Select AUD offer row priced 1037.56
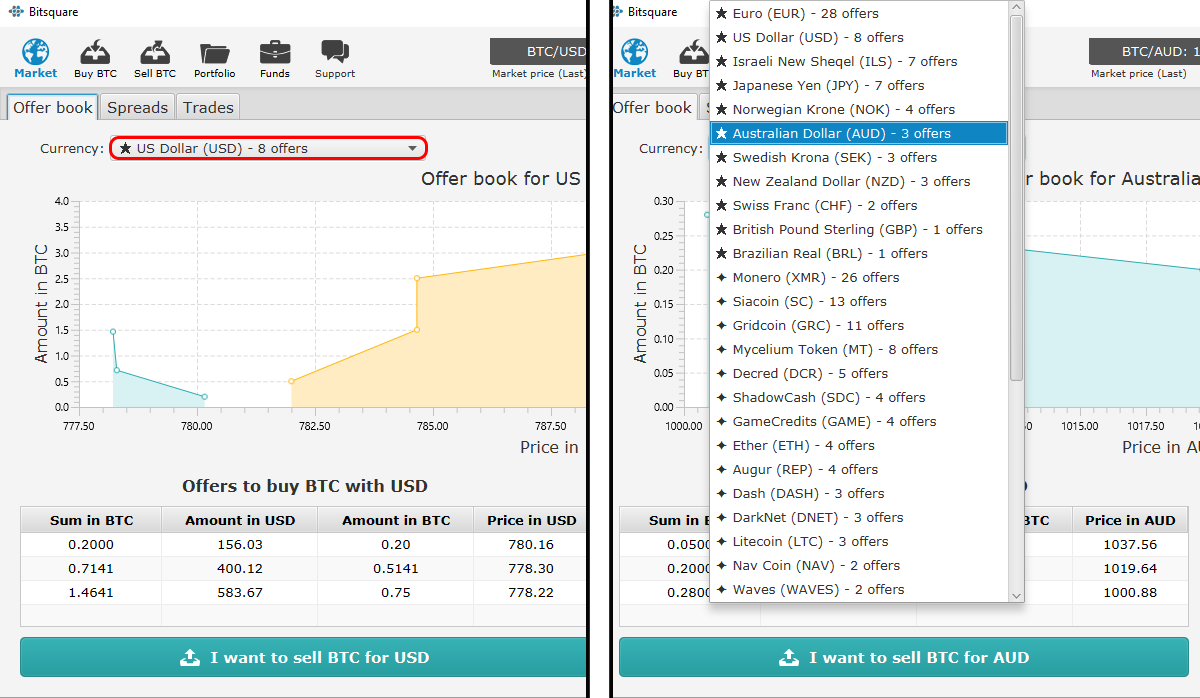Screen dimensions: 1200x698 1131,545
